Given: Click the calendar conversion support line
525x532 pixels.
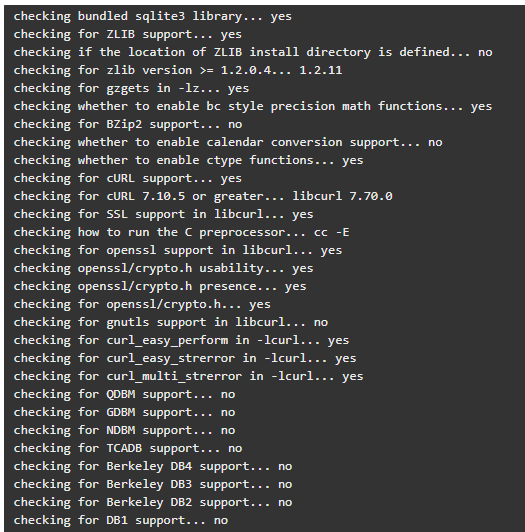Looking at the screenshot, I should pyautogui.click(x=228, y=142).
